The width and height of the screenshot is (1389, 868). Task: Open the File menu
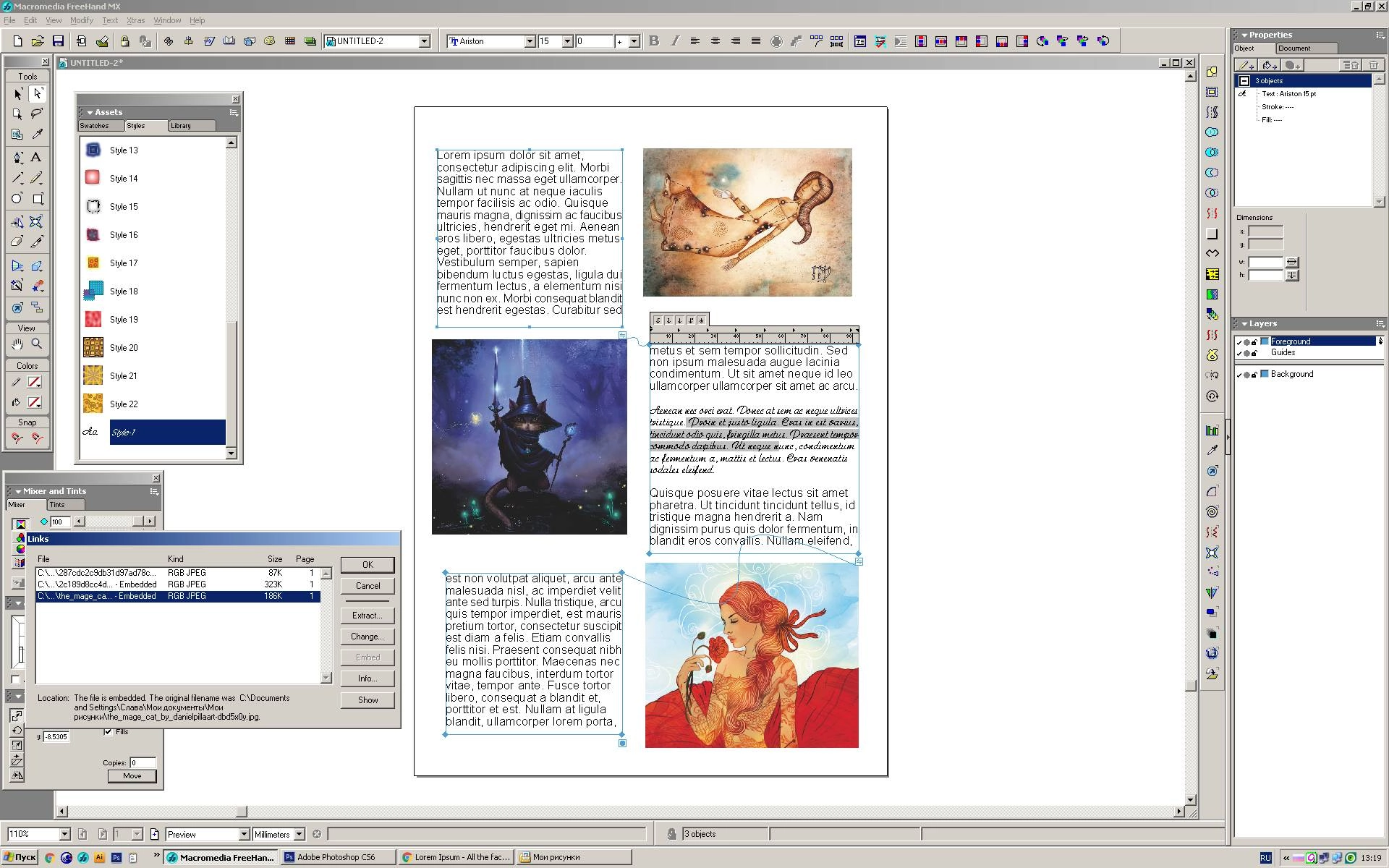[x=9, y=20]
